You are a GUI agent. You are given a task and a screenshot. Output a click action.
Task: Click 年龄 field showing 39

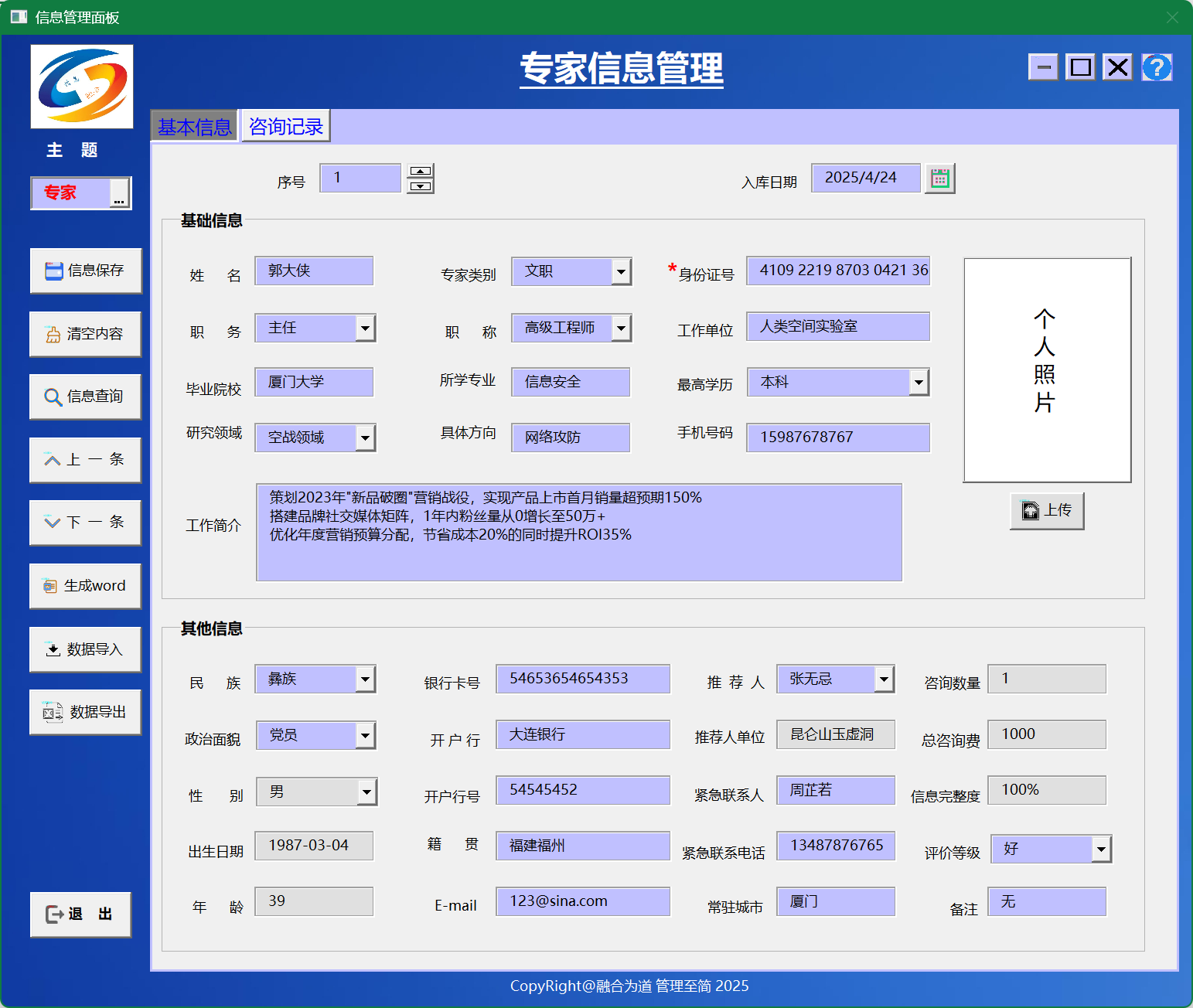click(314, 901)
